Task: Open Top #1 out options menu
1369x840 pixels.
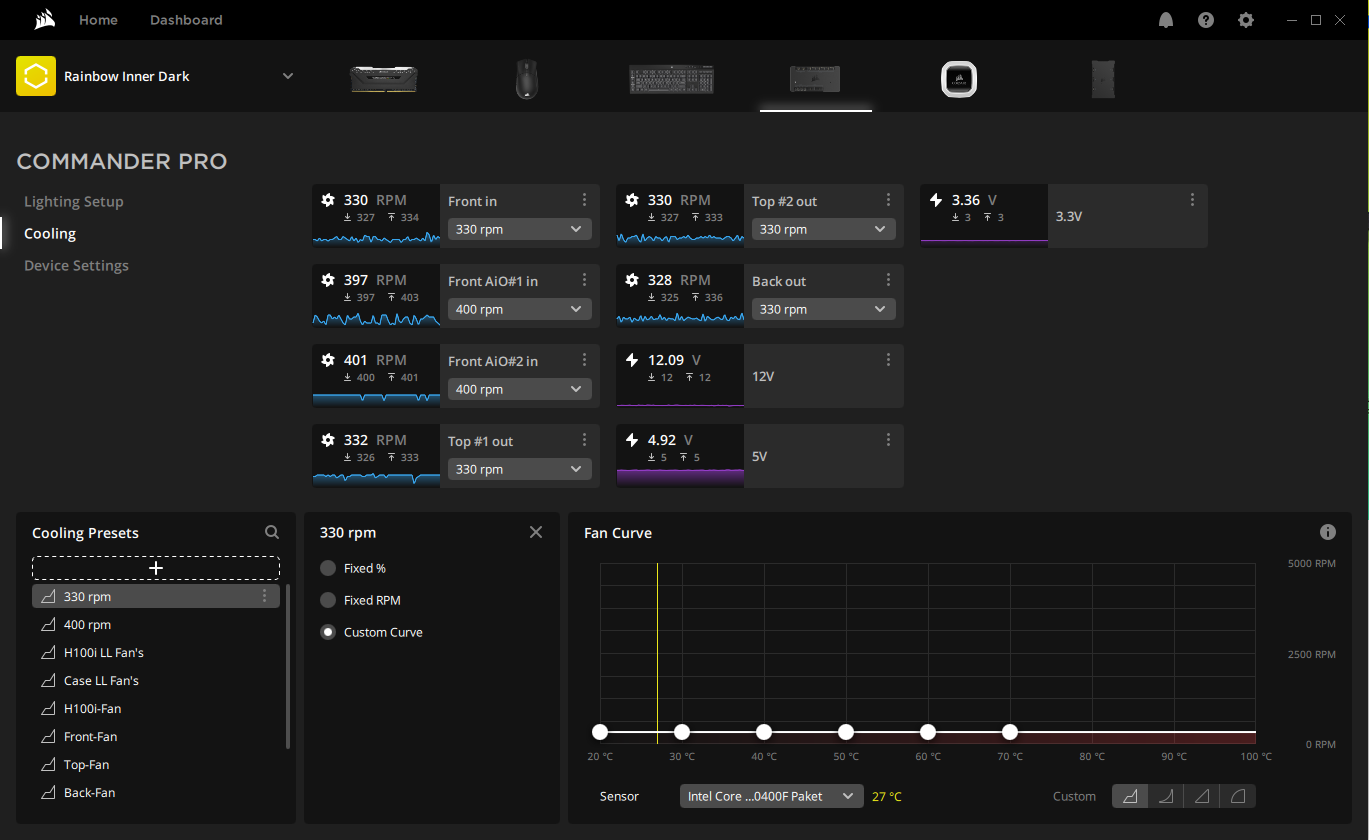Action: click(x=585, y=440)
